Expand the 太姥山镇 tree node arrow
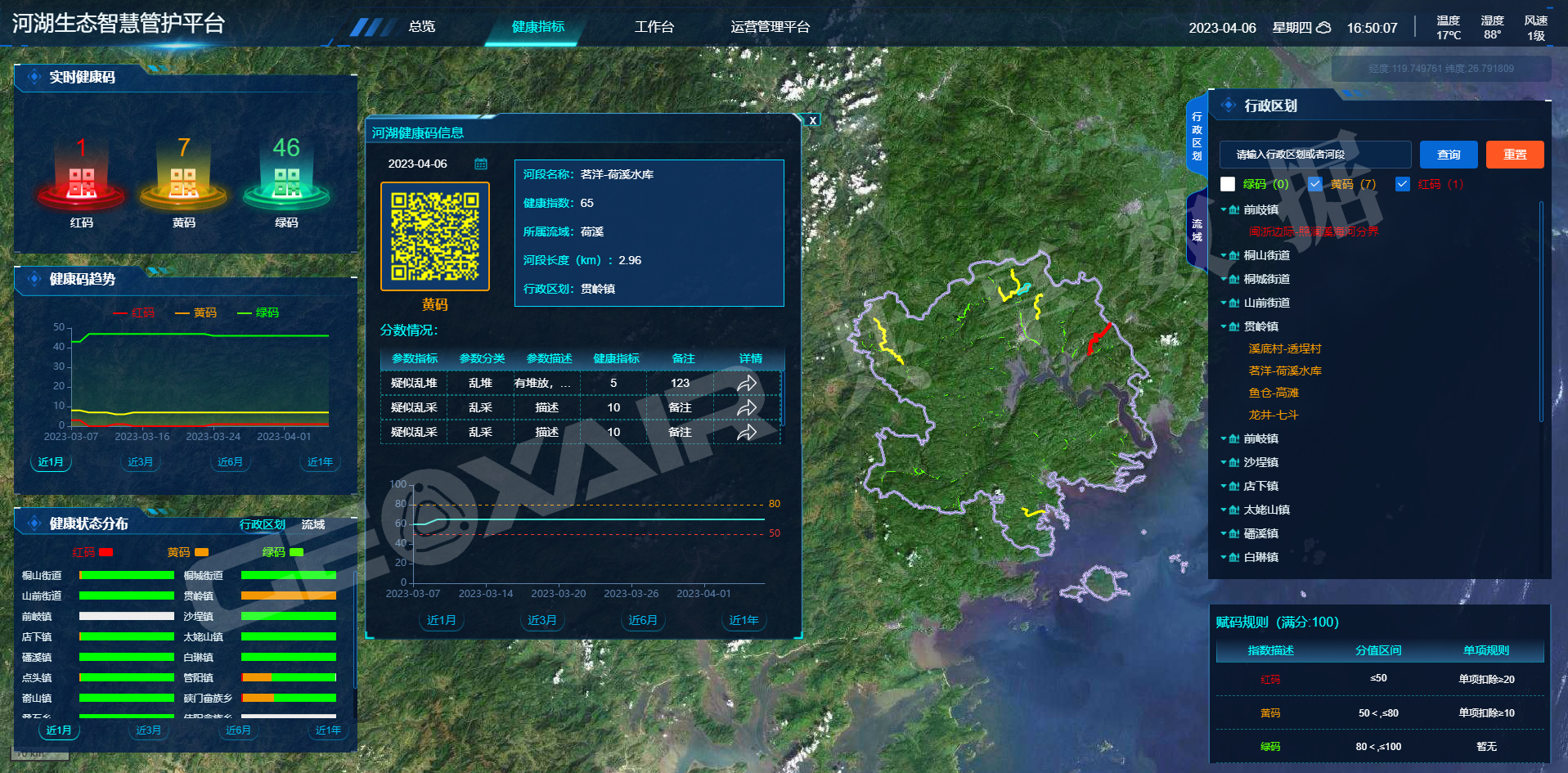 click(x=1223, y=510)
